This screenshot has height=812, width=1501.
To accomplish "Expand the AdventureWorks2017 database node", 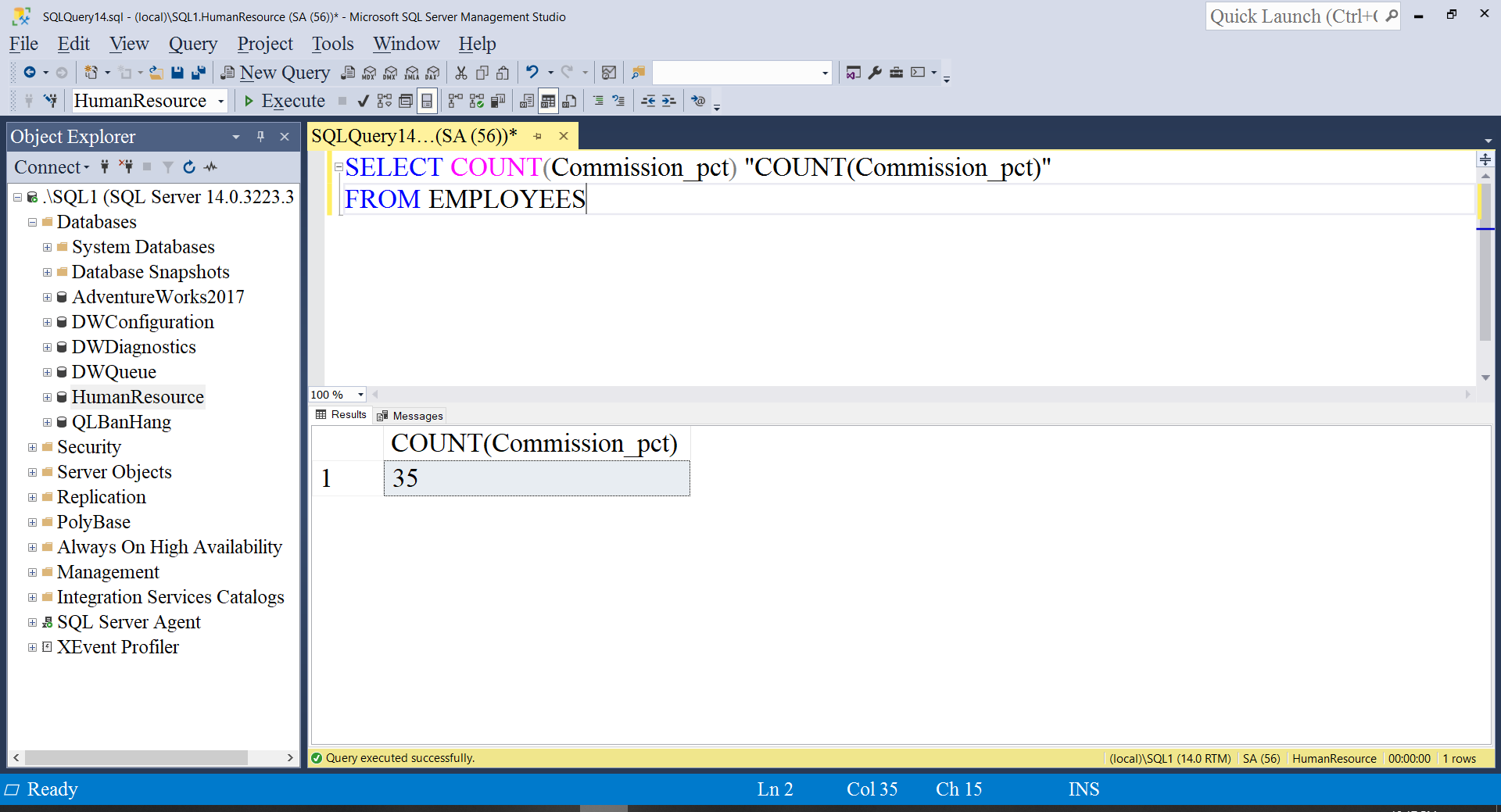I will 47,297.
